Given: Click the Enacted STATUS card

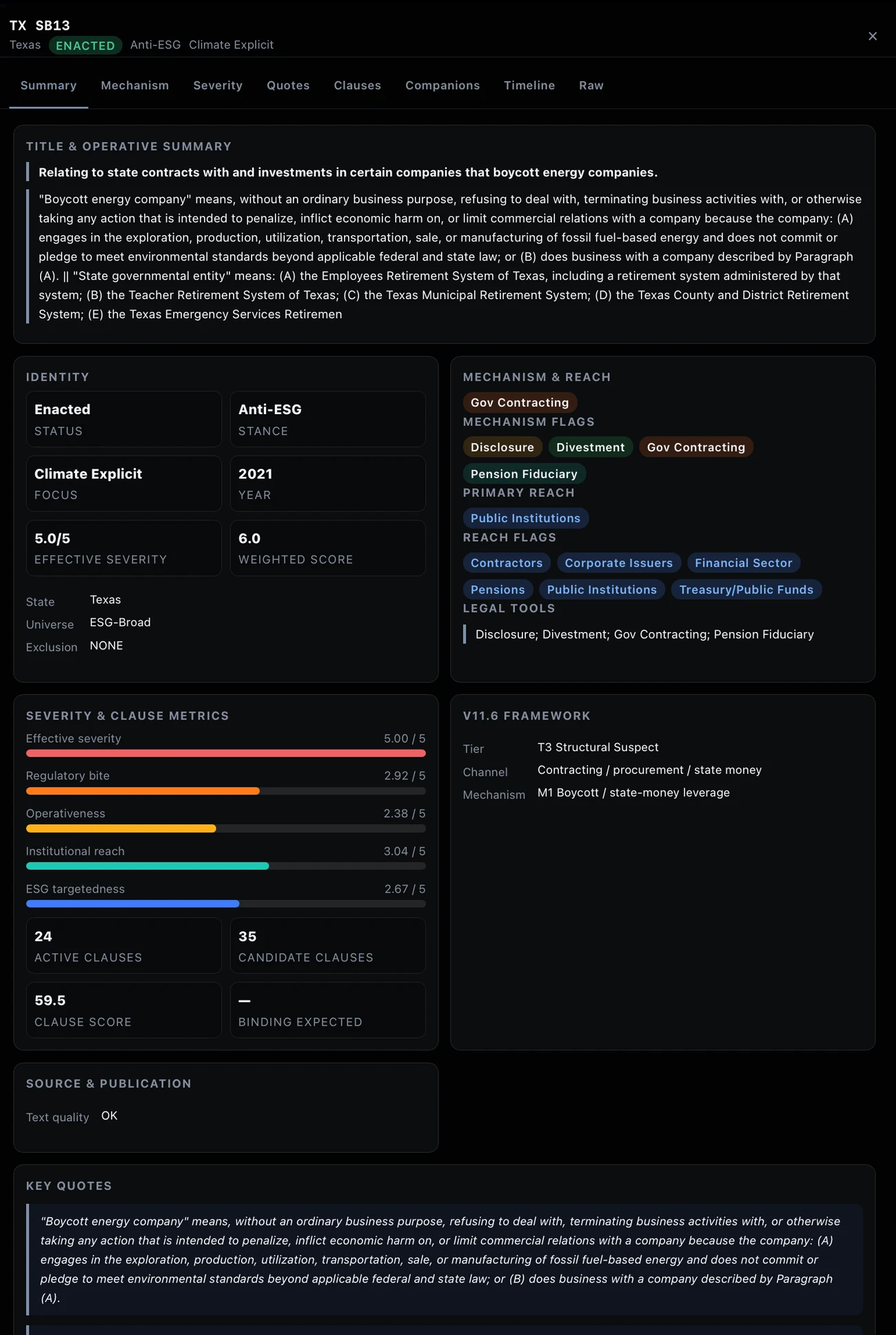Looking at the screenshot, I should [124, 419].
